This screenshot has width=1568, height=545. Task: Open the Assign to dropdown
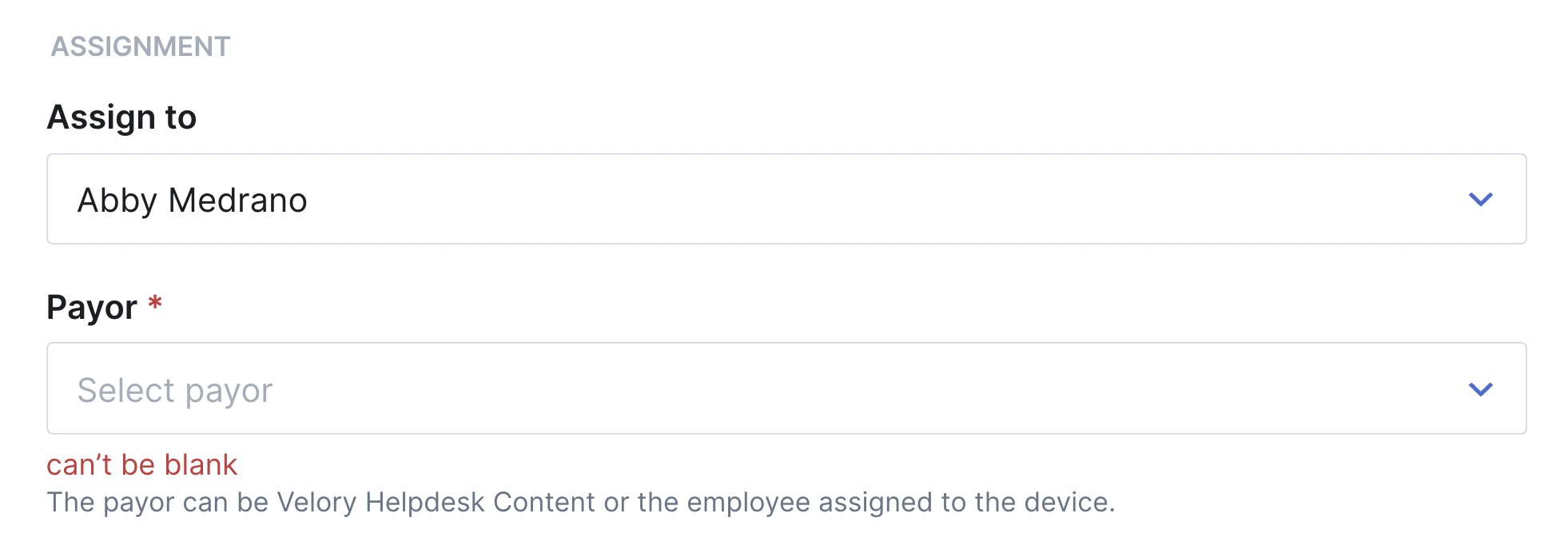(x=786, y=199)
